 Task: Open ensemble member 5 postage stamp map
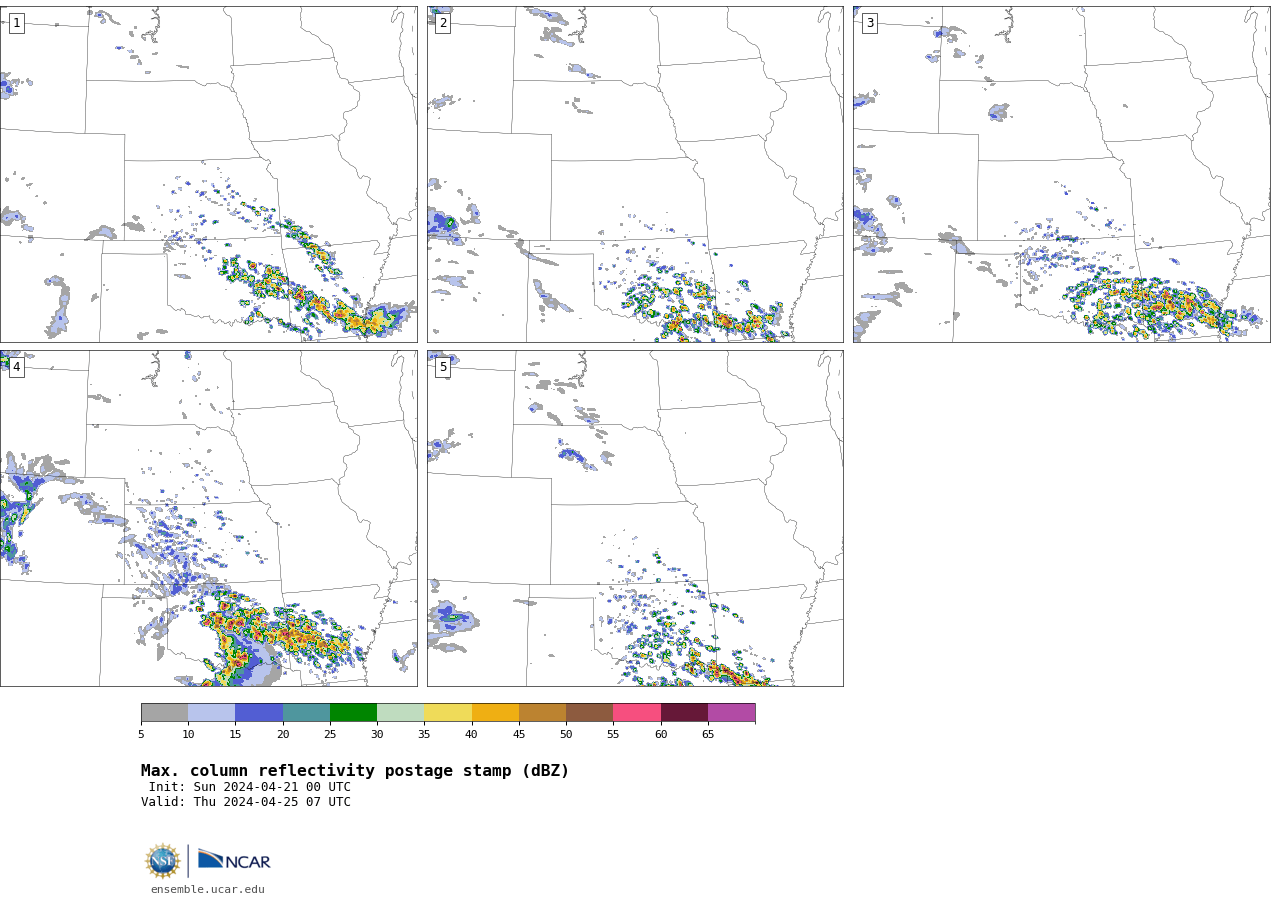[635, 518]
